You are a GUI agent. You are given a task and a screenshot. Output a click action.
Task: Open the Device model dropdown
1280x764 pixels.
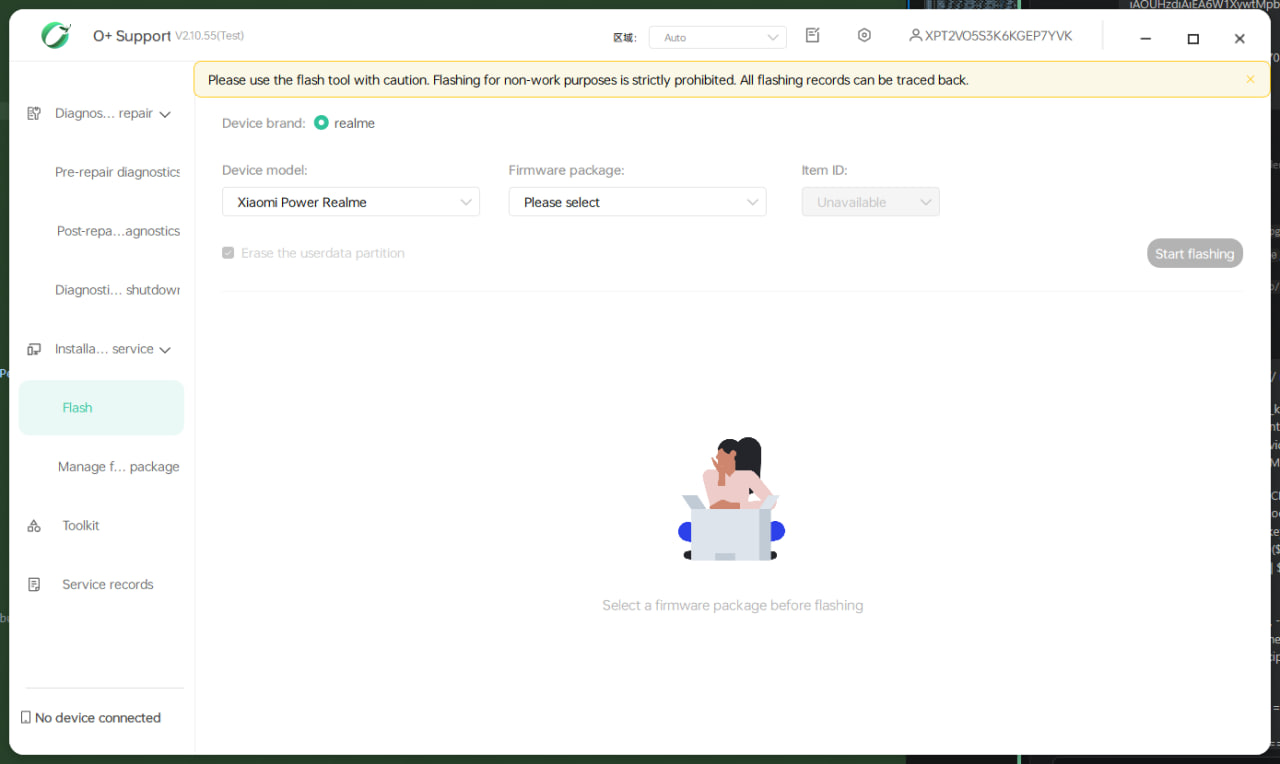[x=350, y=201]
